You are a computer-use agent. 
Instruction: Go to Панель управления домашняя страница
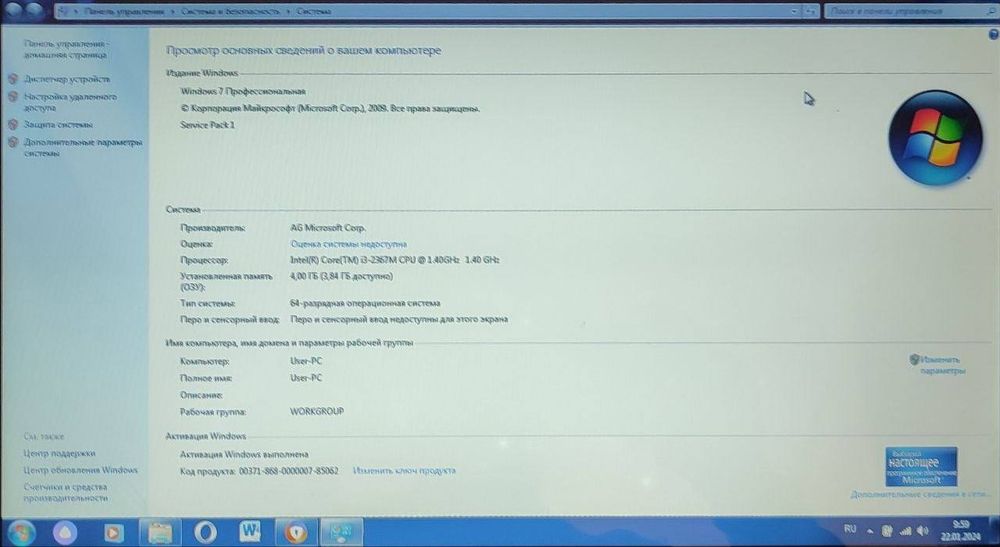tap(66, 49)
